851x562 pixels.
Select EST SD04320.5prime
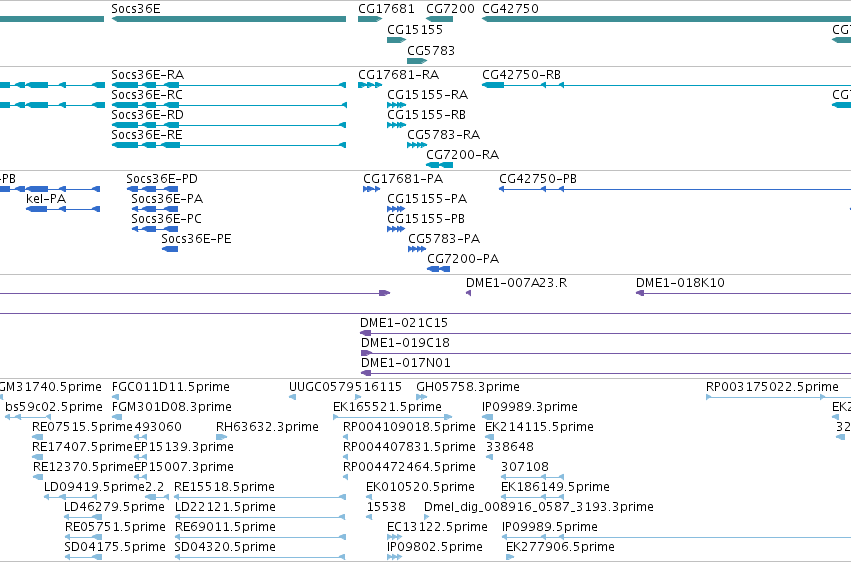click(x=260, y=558)
